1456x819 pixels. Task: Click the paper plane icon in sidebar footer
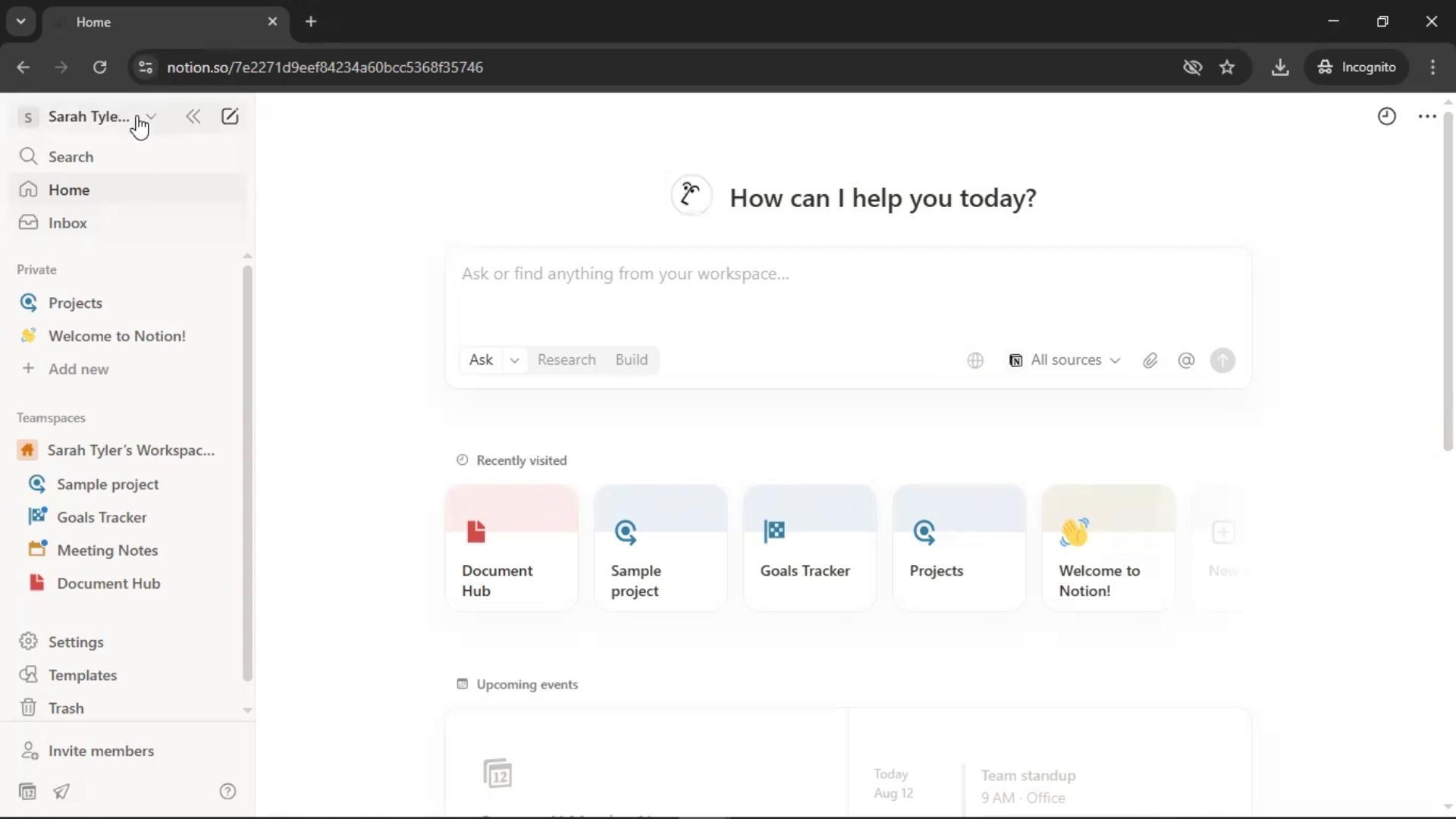click(x=61, y=791)
